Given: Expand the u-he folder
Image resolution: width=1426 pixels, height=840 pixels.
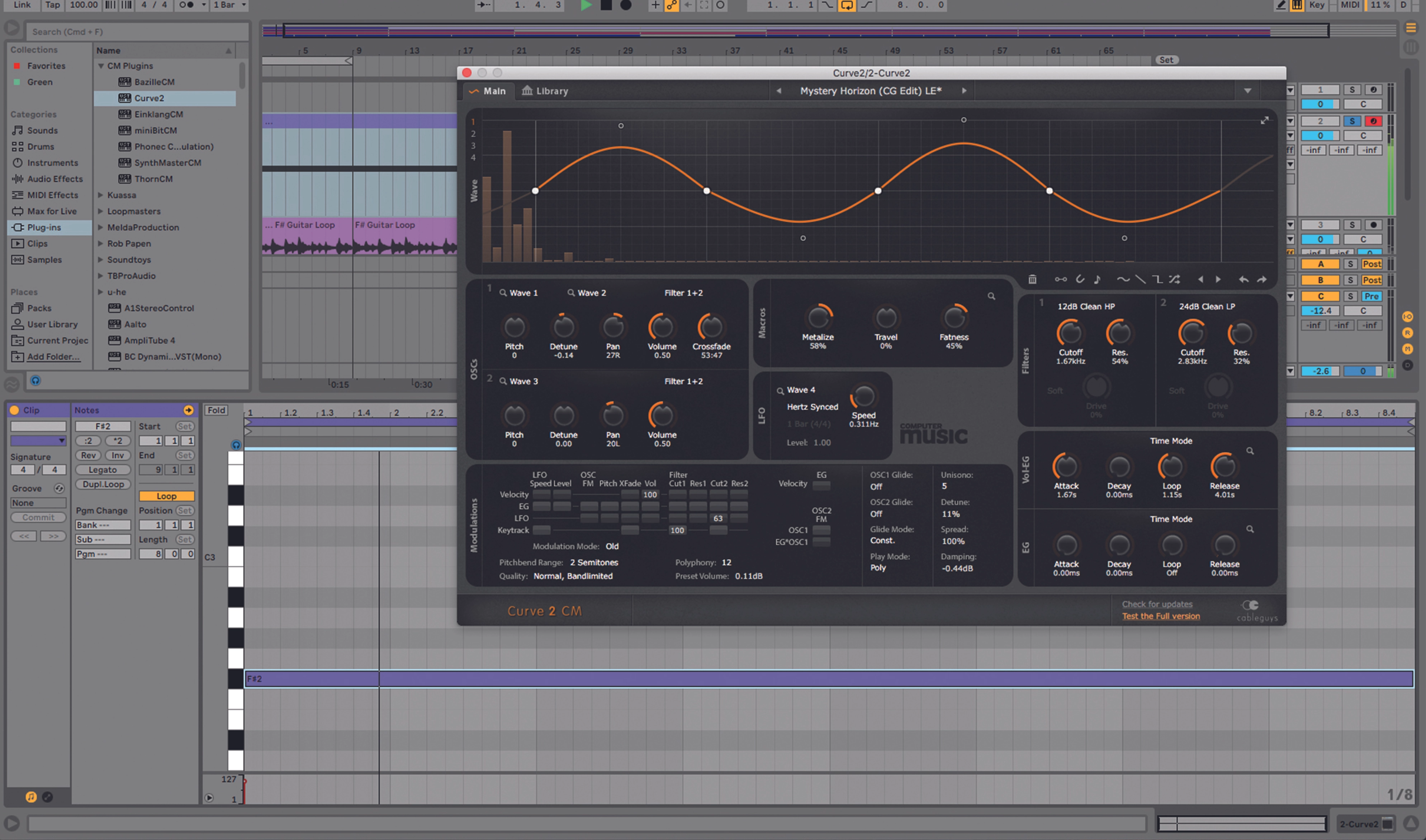Looking at the screenshot, I should [x=101, y=292].
